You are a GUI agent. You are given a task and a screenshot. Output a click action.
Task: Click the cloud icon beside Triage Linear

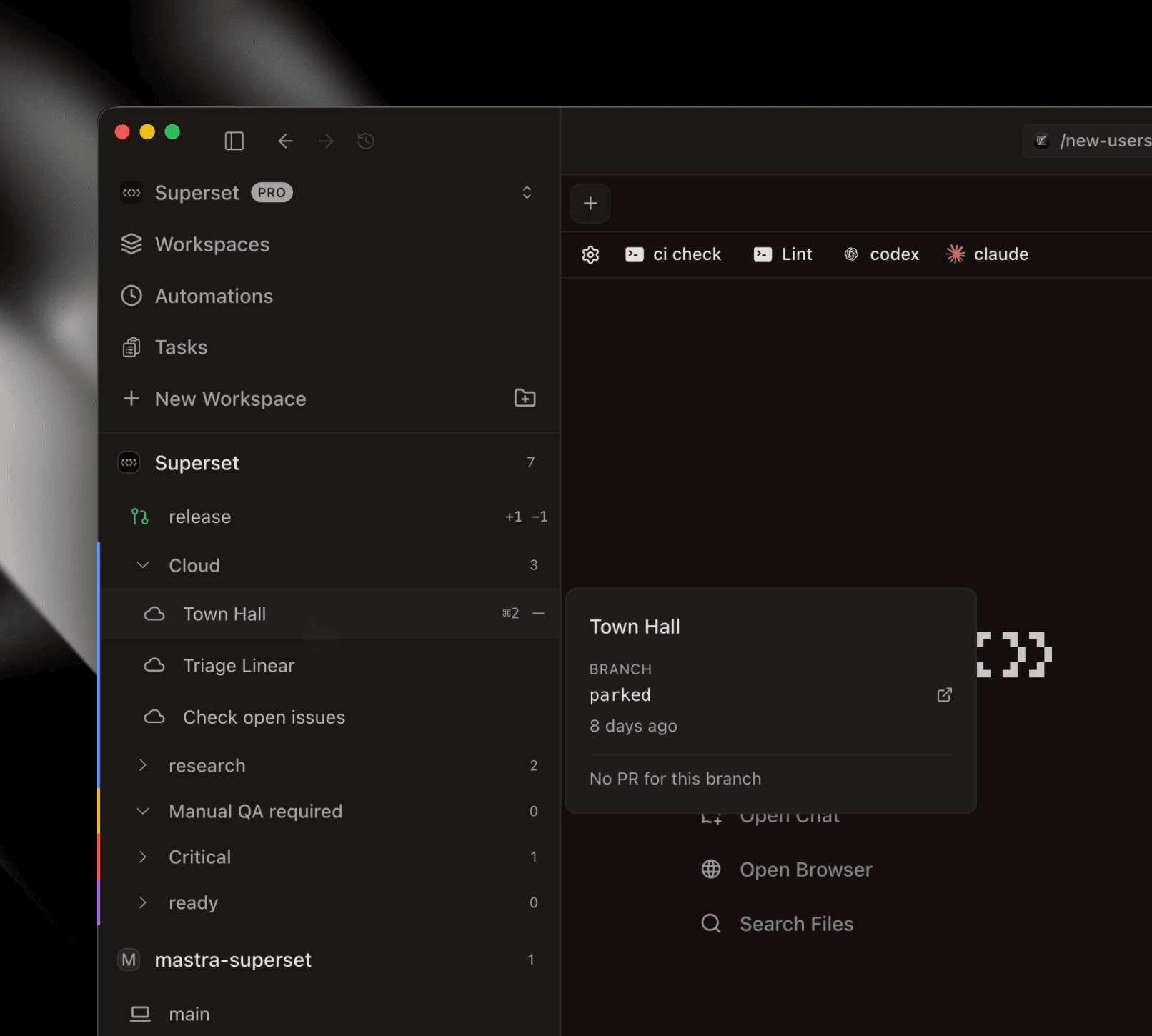click(x=154, y=665)
